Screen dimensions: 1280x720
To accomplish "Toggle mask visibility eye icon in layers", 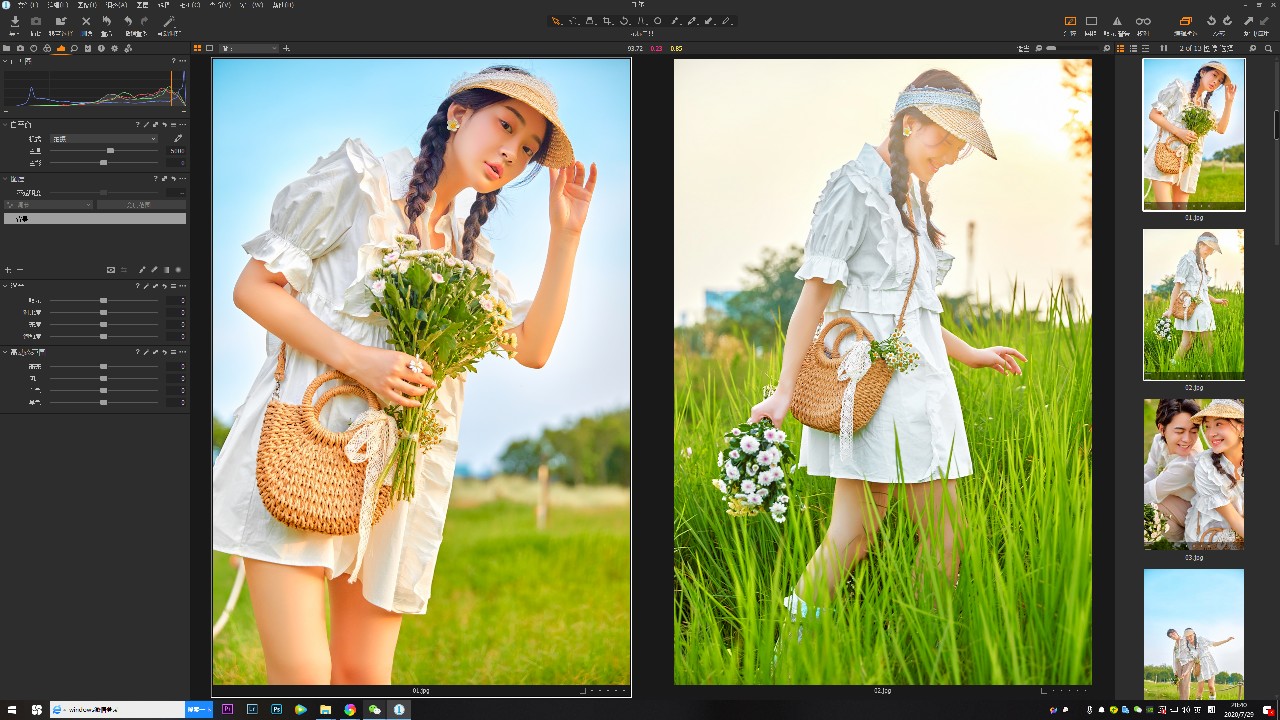I will click(111, 270).
